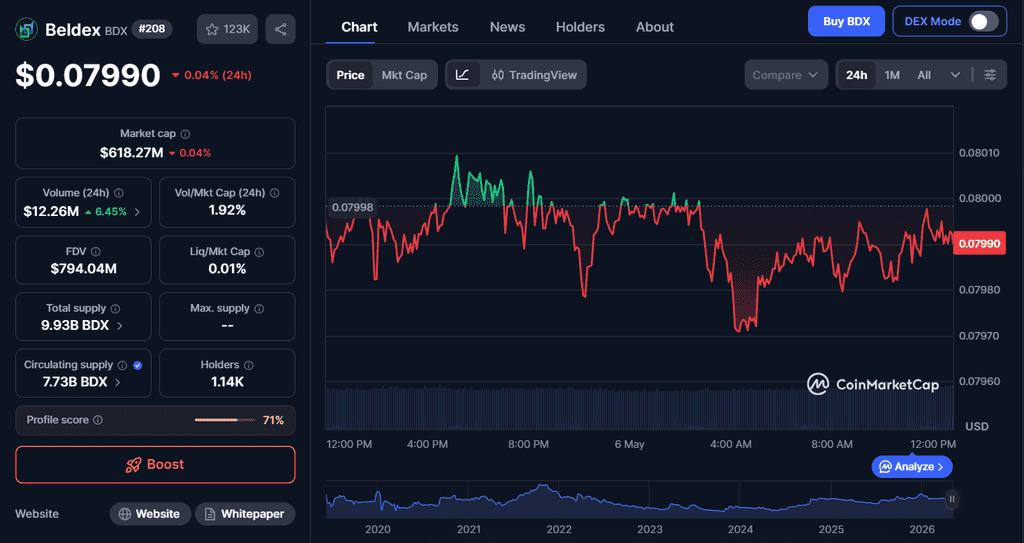Add Beldex to watchlist star 123K
The height and width of the screenshot is (543, 1024).
227,29
